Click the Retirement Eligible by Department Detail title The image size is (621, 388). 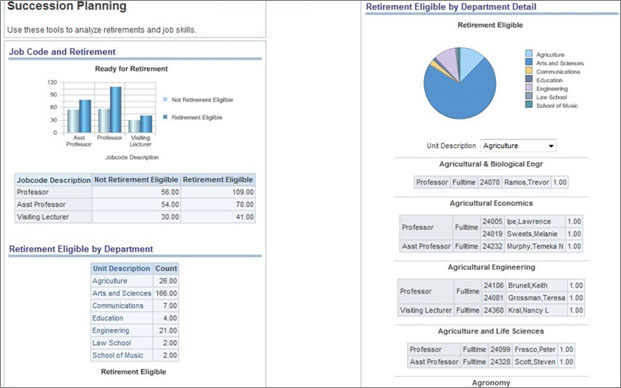(x=451, y=7)
